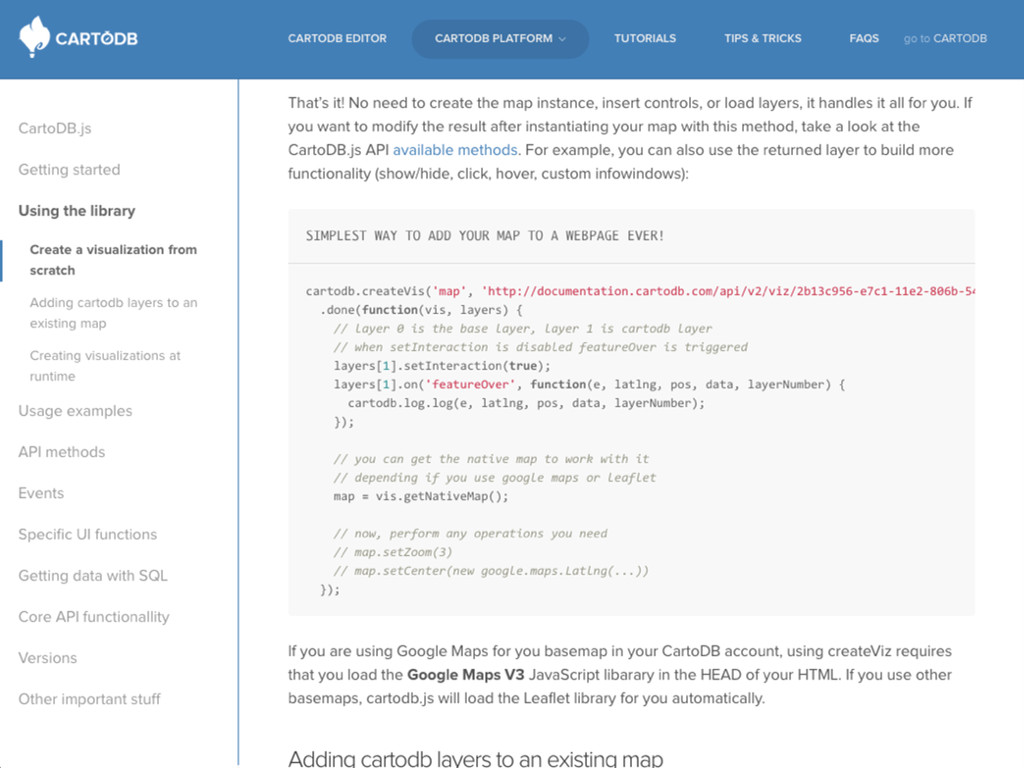Go to Tips & Tricks section
This screenshot has width=1024, height=768.
[x=762, y=39]
